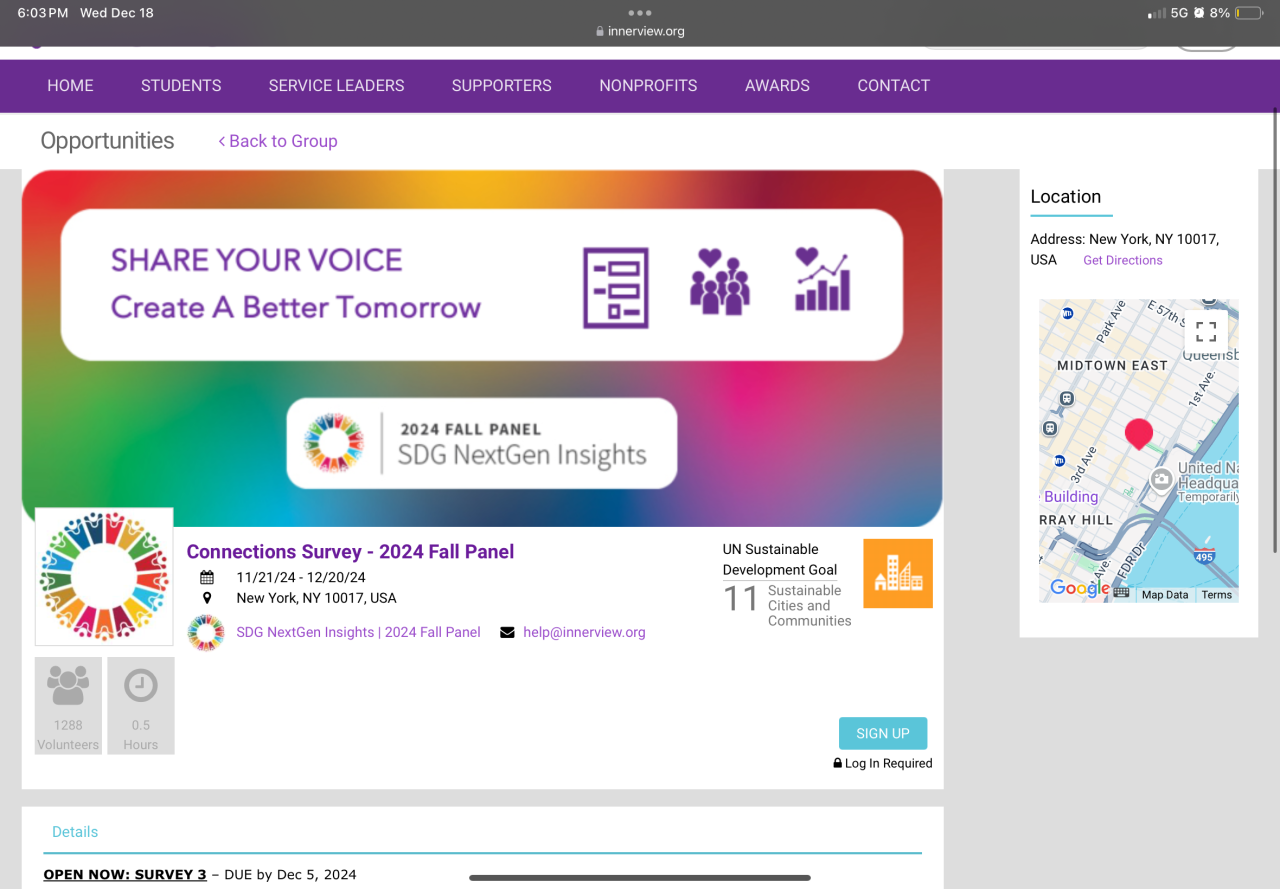Screen dimensions: 1280x889
Task: Select SUPPORTERS from the purple navbar
Action: click(501, 86)
